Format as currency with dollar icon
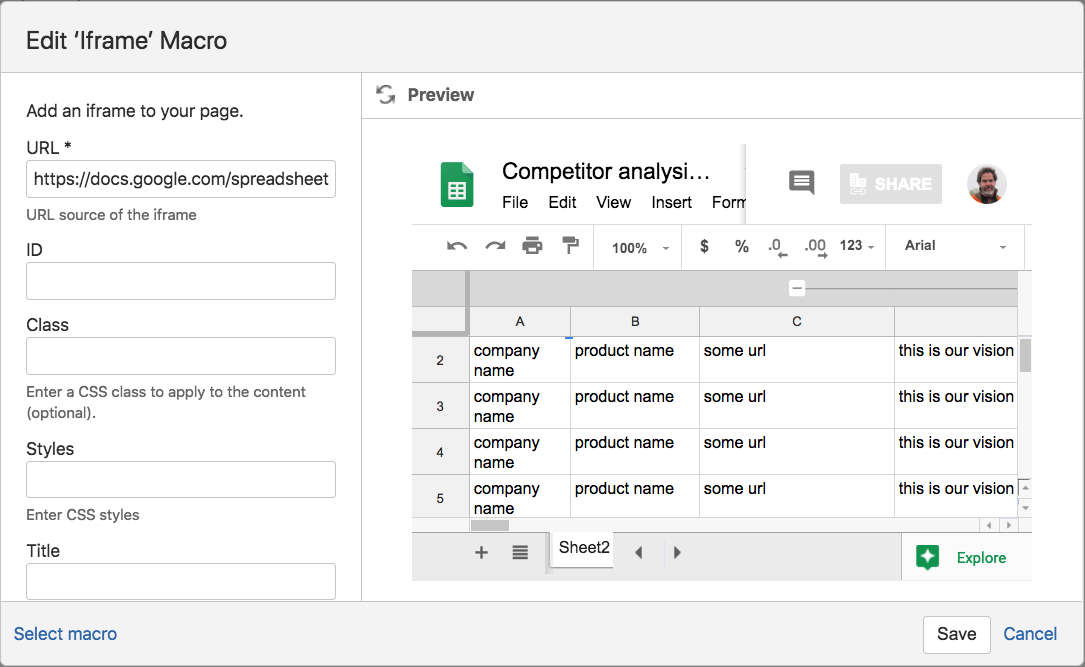The height and width of the screenshot is (667, 1085). (704, 246)
